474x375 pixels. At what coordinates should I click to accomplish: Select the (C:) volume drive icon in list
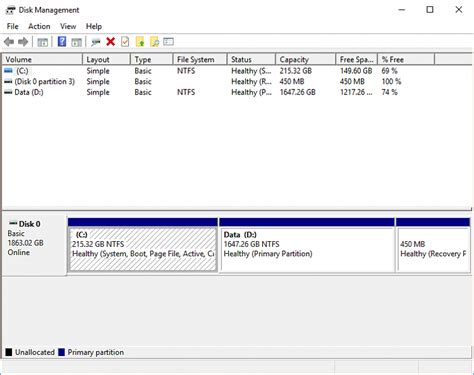coord(8,71)
